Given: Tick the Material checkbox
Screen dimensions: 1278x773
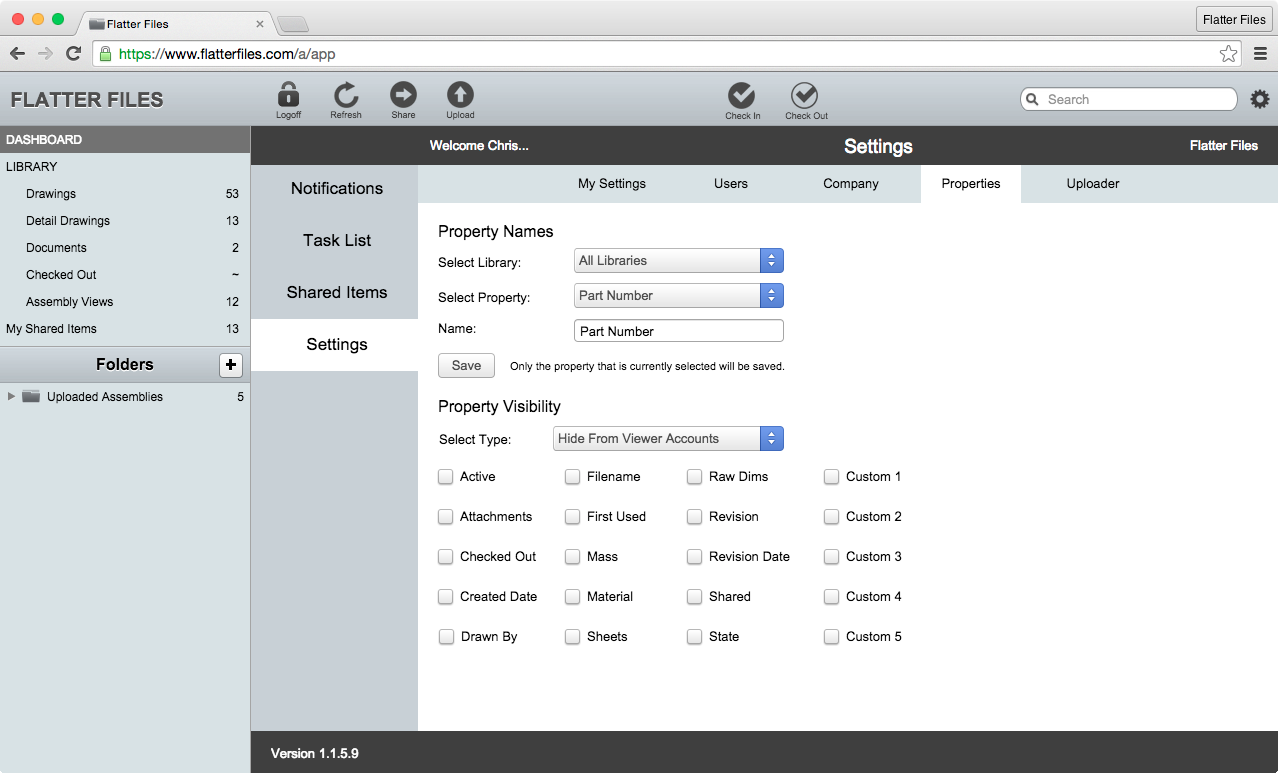Looking at the screenshot, I should [572, 597].
